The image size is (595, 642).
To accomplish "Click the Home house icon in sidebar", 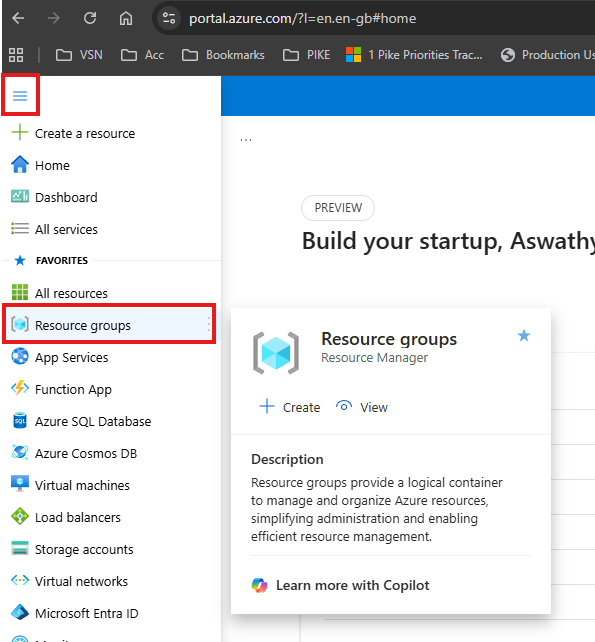I will point(20,165).
